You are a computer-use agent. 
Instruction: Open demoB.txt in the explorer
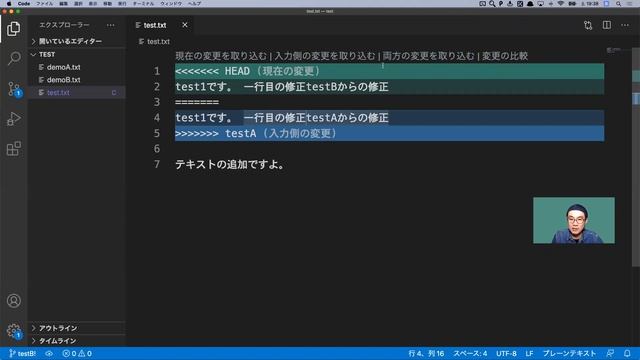(76, 80)
